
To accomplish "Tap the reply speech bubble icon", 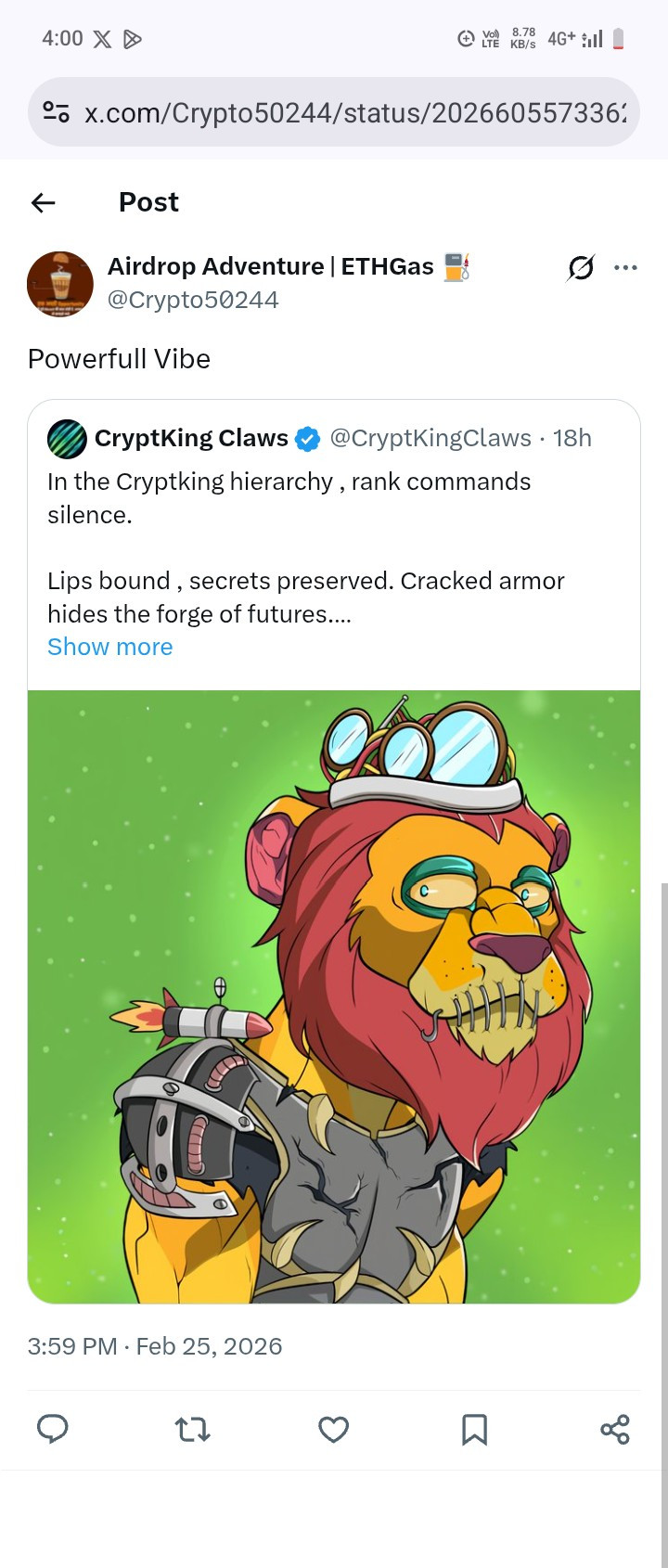I will [53, 1429].
